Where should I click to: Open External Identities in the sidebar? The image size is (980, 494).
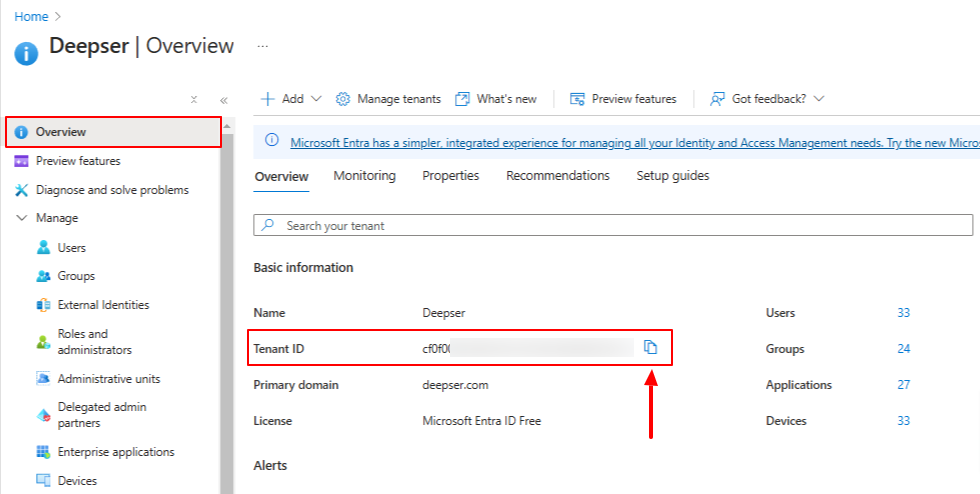click(103, 305)
